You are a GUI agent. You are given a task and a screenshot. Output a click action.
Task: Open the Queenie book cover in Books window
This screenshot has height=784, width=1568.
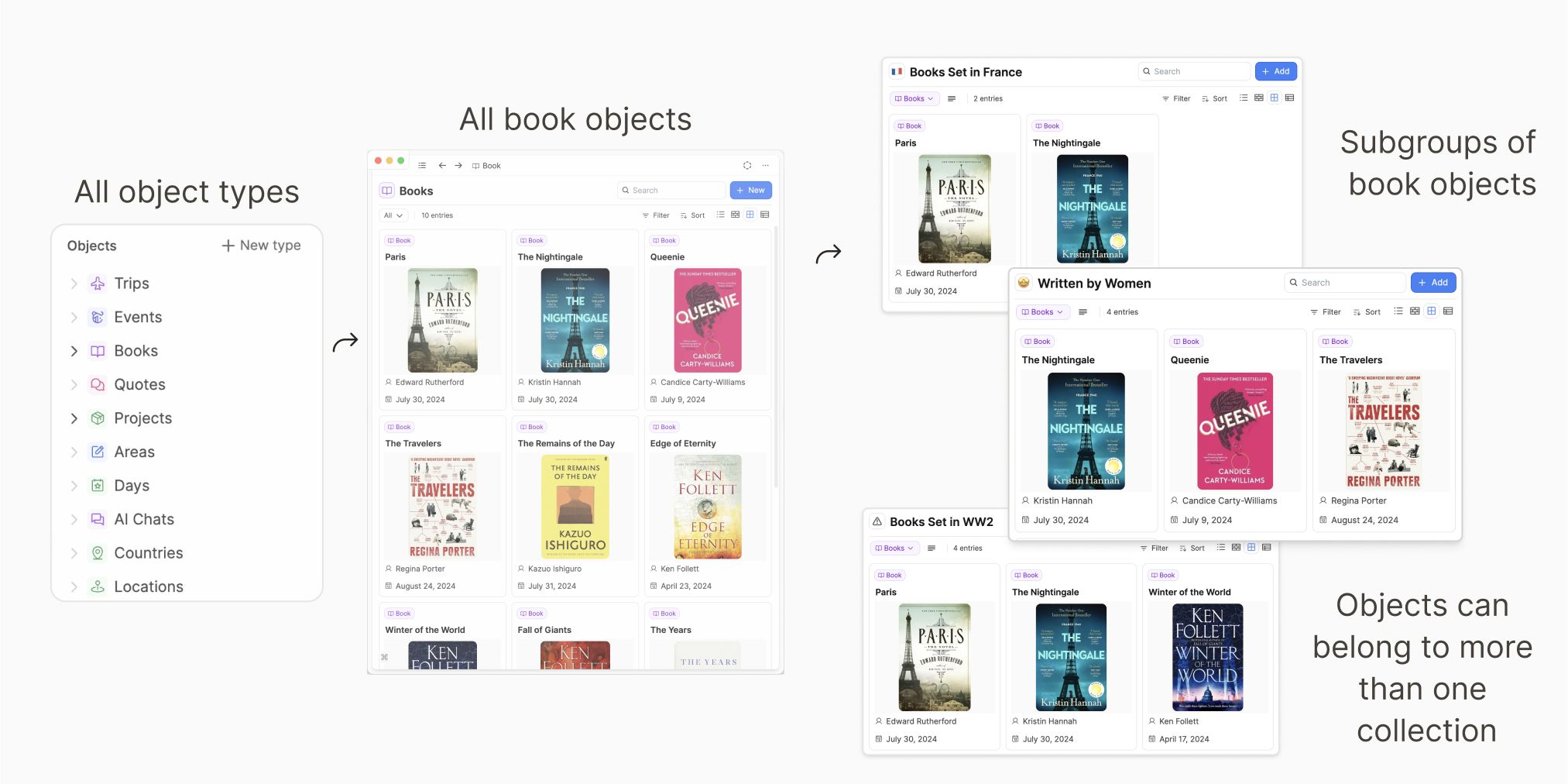(x=707, y=321)
